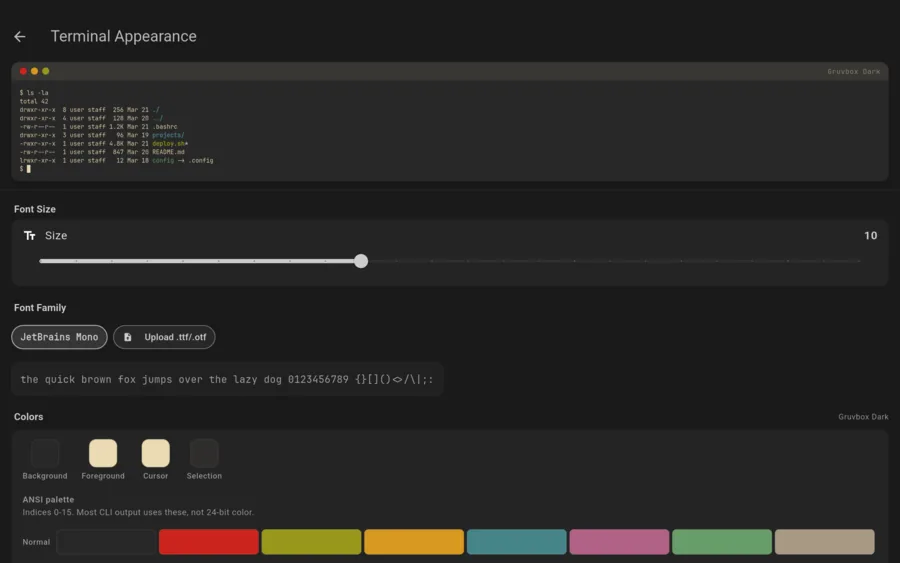Pick the red Normal ANSI swatch
This screenshot has width=900, height=563.
point(209,542)
